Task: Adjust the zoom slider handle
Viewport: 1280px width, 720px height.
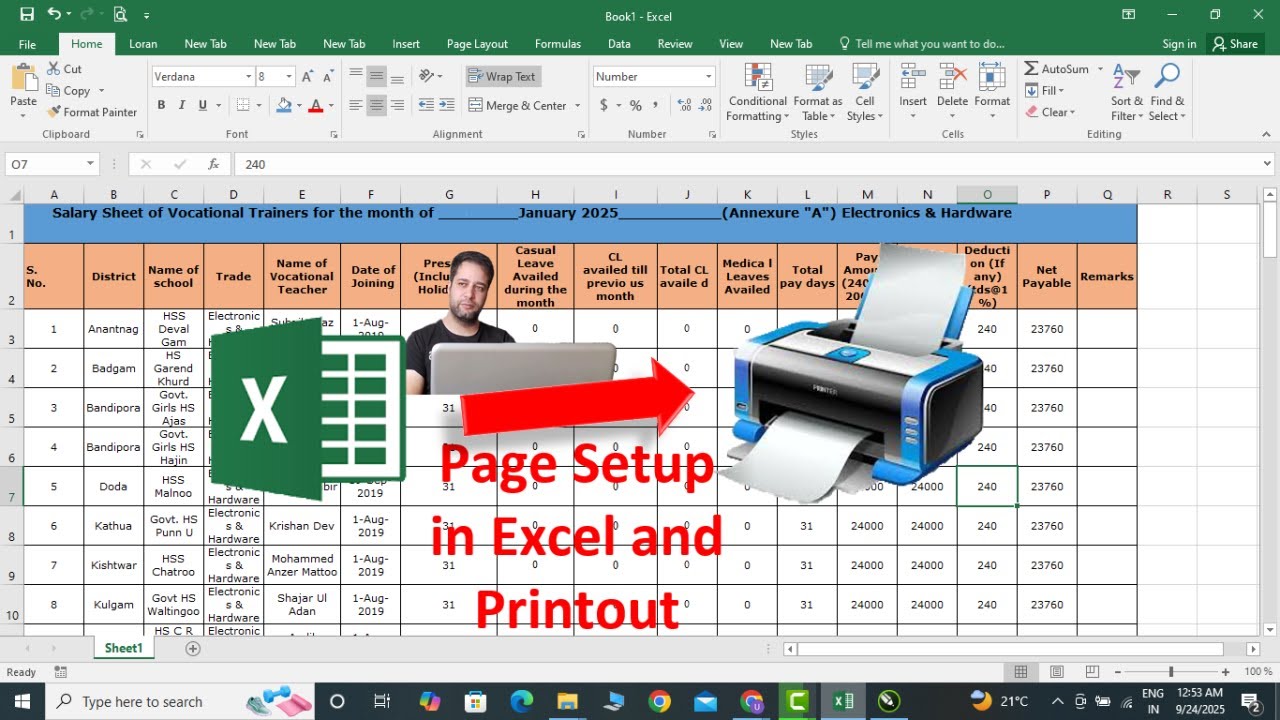Action: click(1171, 672)
